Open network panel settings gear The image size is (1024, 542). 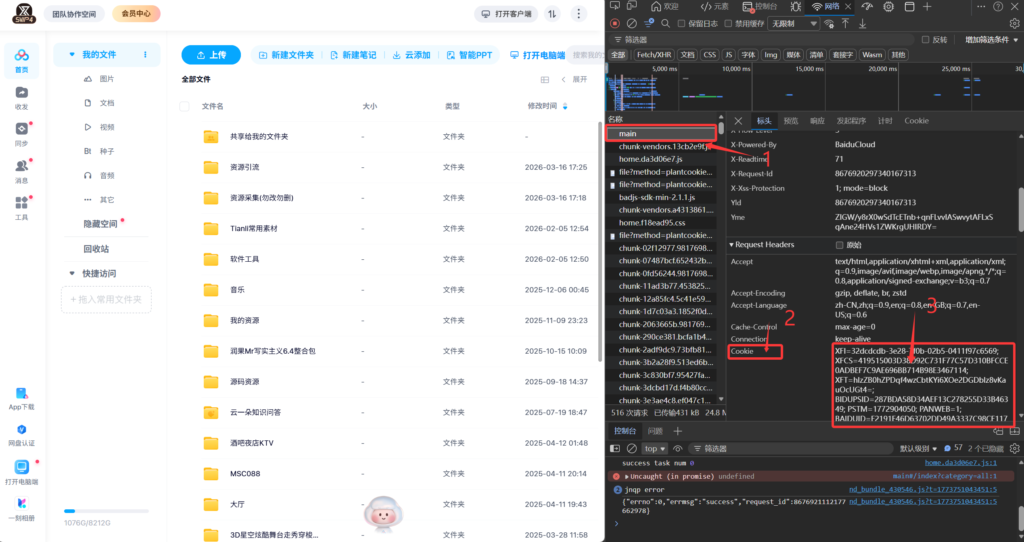pyautogui.click(x=1014, y=24)
